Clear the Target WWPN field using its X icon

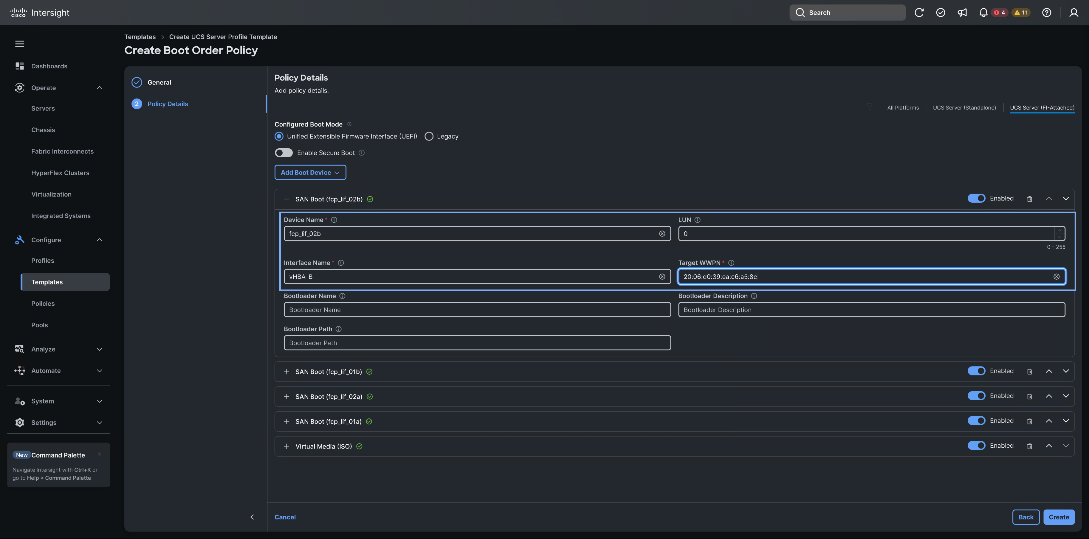click(1056, 276)
